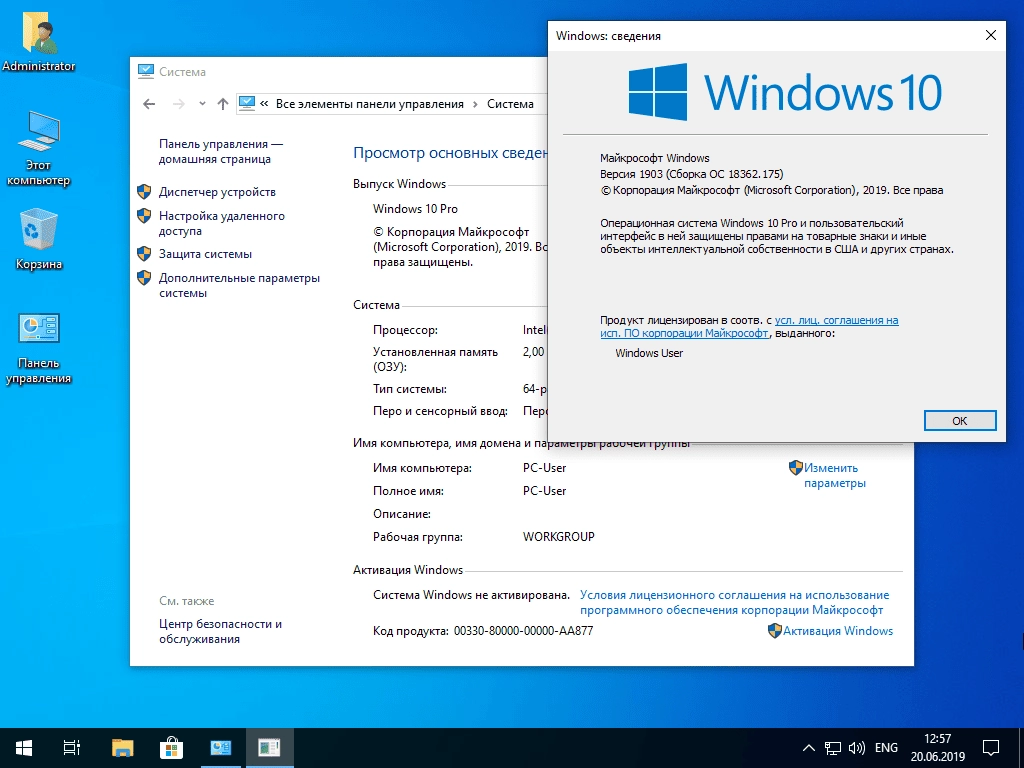Click Активация Windows link

tap(838, 631)
